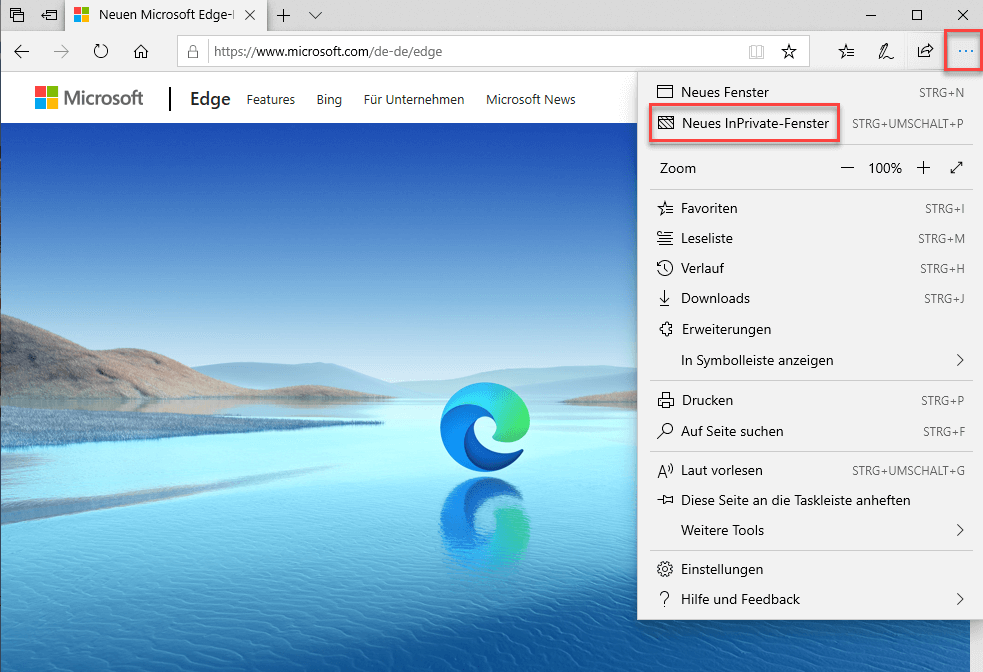
Task: Expand the Weitere Tools submenu
Action: tap(810, 530)
